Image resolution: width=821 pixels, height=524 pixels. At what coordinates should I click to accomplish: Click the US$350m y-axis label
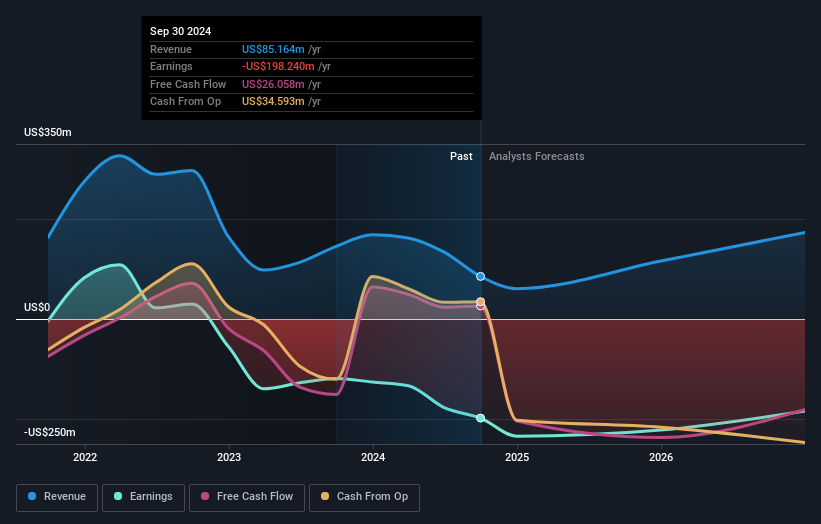pyautogui.click(x=48, y=132)
